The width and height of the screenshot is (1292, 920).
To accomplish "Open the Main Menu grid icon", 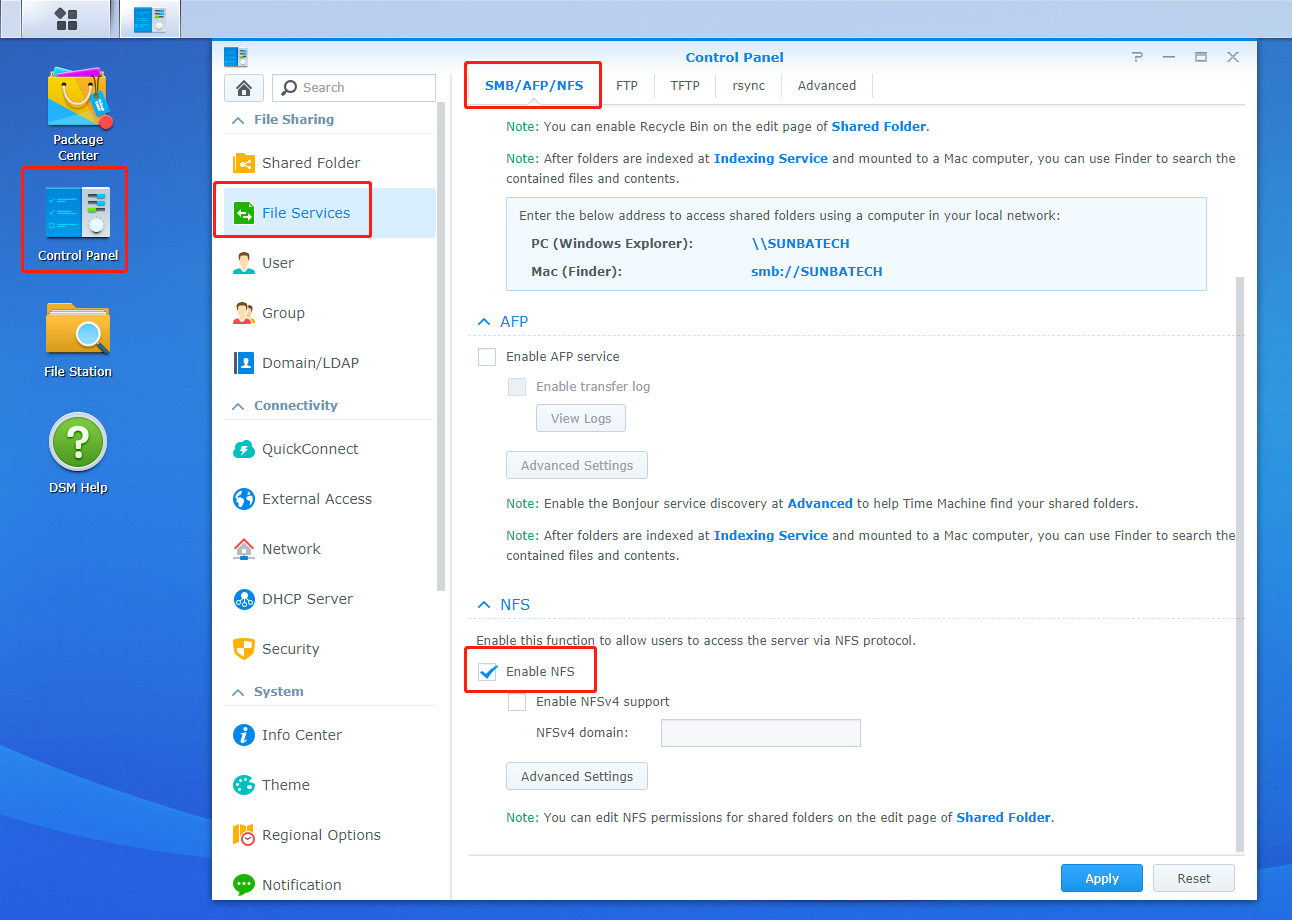I will click(66, 19).
